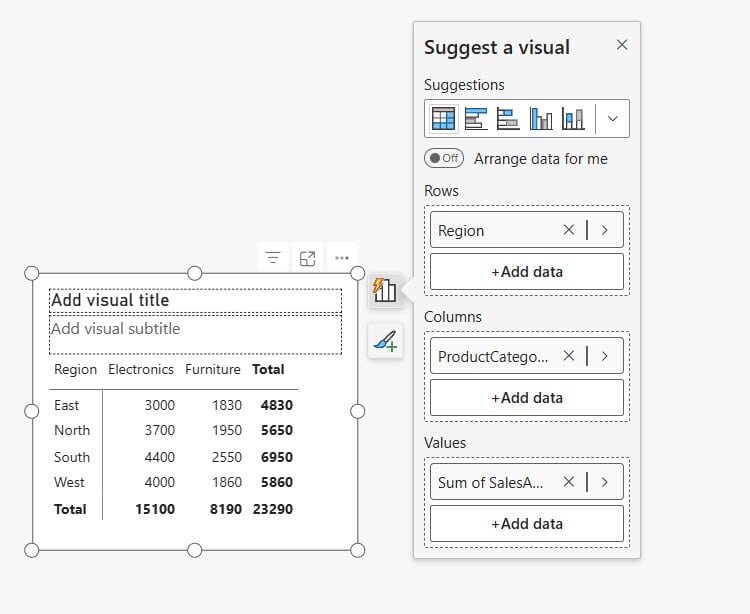Click the grand total value 23290
The image size is (750, 614).
[273, 509]
